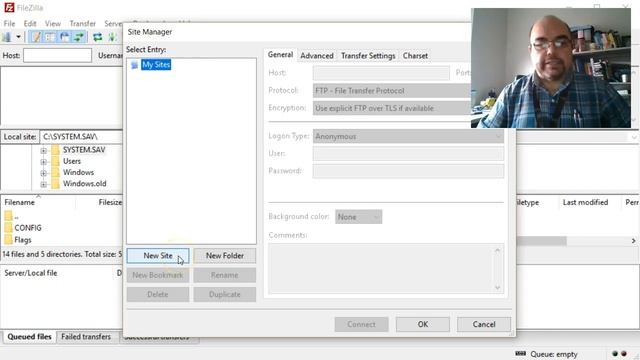
Task: Confirm Site Manager with OK
Action: (423, 324)
